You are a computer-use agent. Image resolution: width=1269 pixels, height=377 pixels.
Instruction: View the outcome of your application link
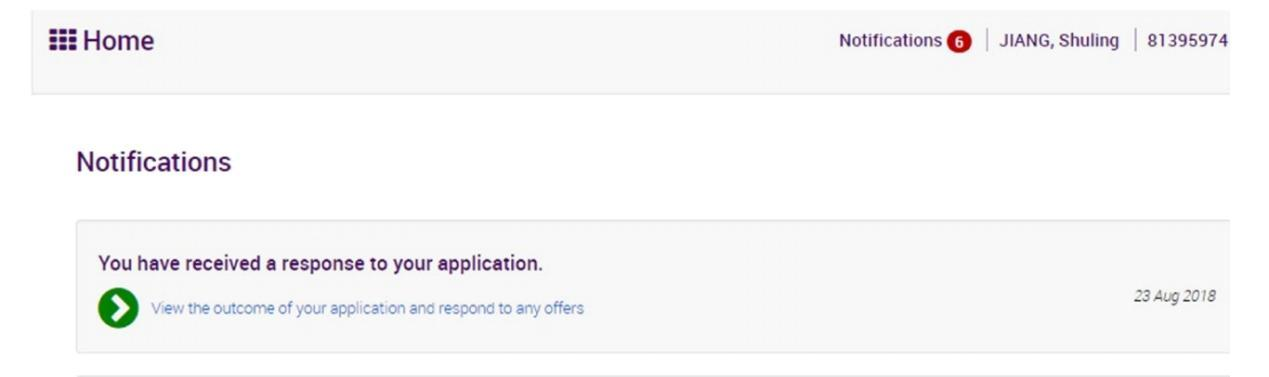367,308
